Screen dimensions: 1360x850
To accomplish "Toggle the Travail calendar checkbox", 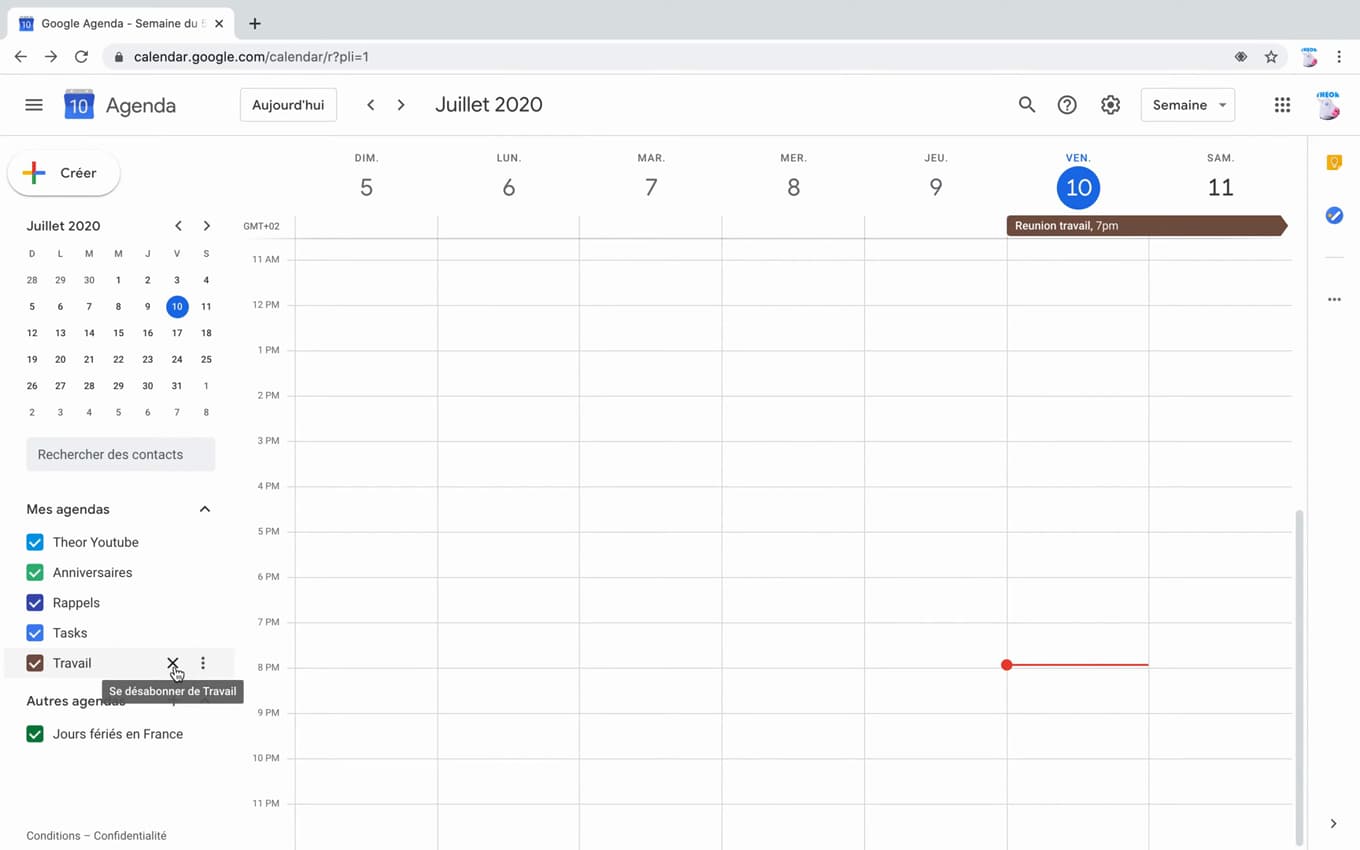I will coord(35,663).
